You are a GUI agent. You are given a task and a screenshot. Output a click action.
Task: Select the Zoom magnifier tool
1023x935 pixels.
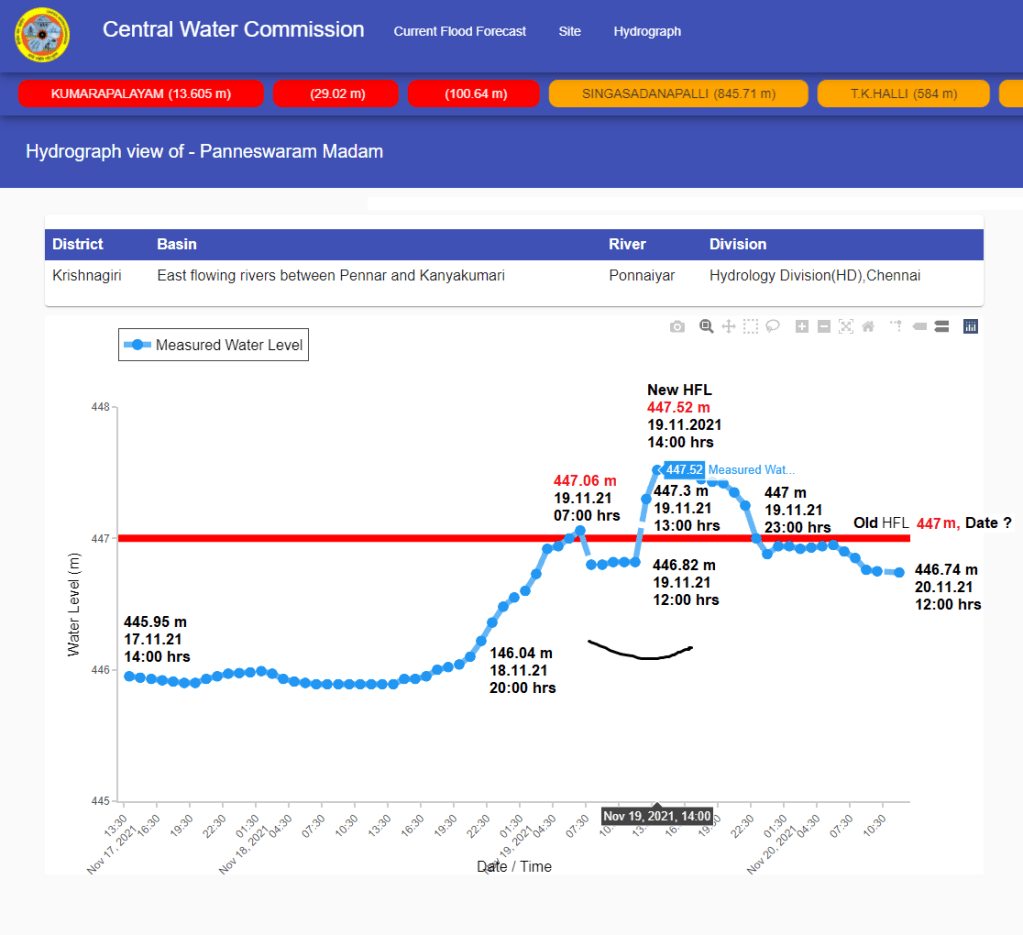pyautogui.click(x=706, y=326)
